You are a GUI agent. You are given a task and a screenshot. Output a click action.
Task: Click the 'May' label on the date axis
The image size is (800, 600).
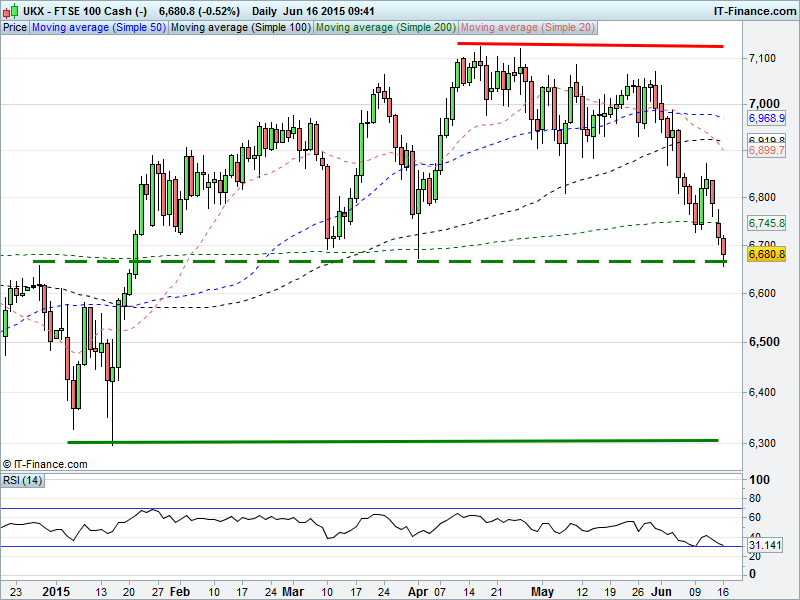(x=541, y=591)
